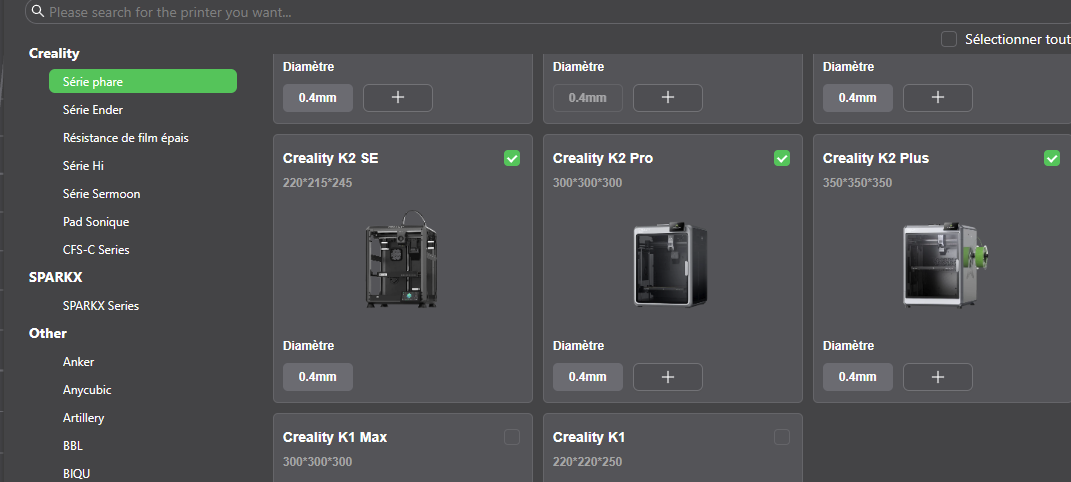Uncheck the Creality K2 Plus checkbox
This screenshot has height=482, width=1071.
coord(1051,158)
